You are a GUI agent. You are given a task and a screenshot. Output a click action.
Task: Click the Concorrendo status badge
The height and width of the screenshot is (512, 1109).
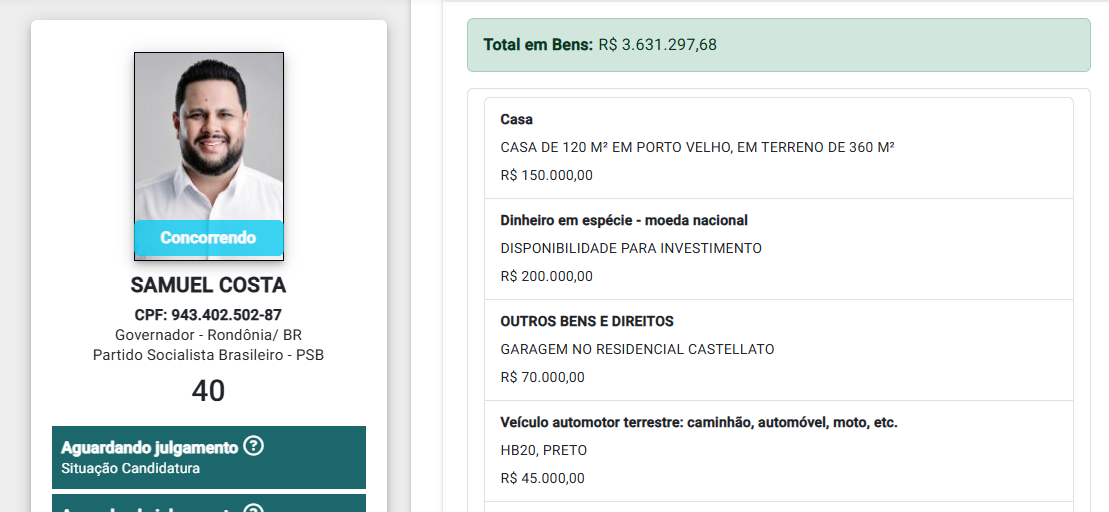(209, 238)
